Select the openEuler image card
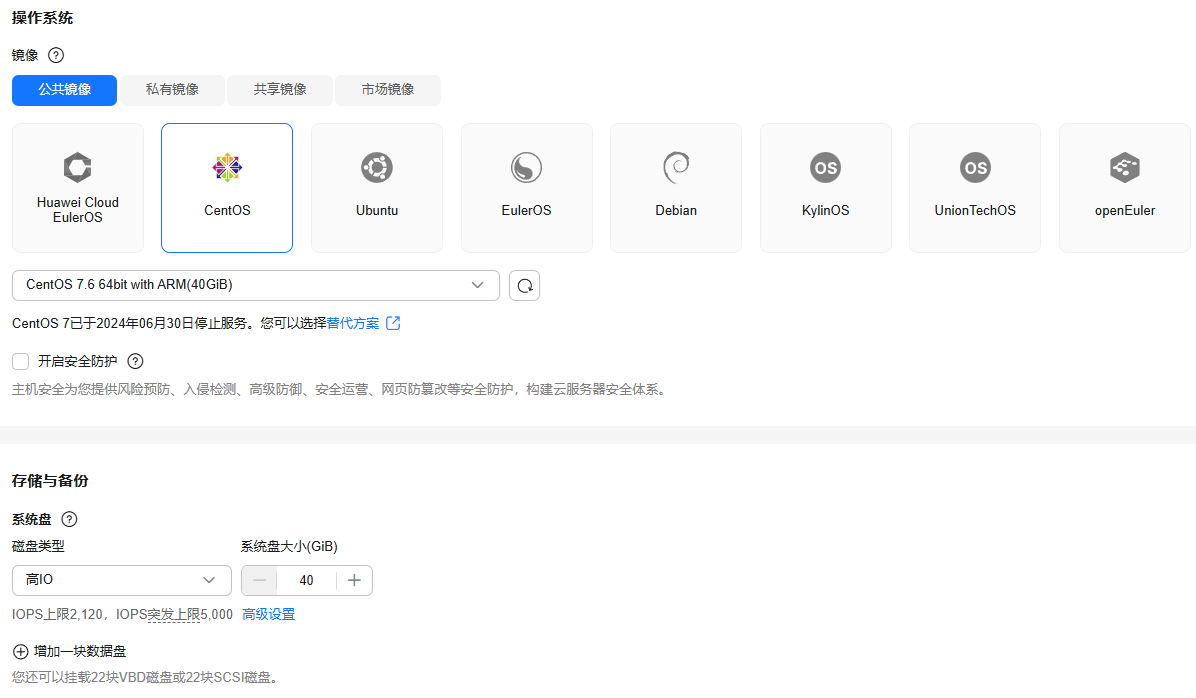Screen dimensions: 1196x698 coord(1124,188)
